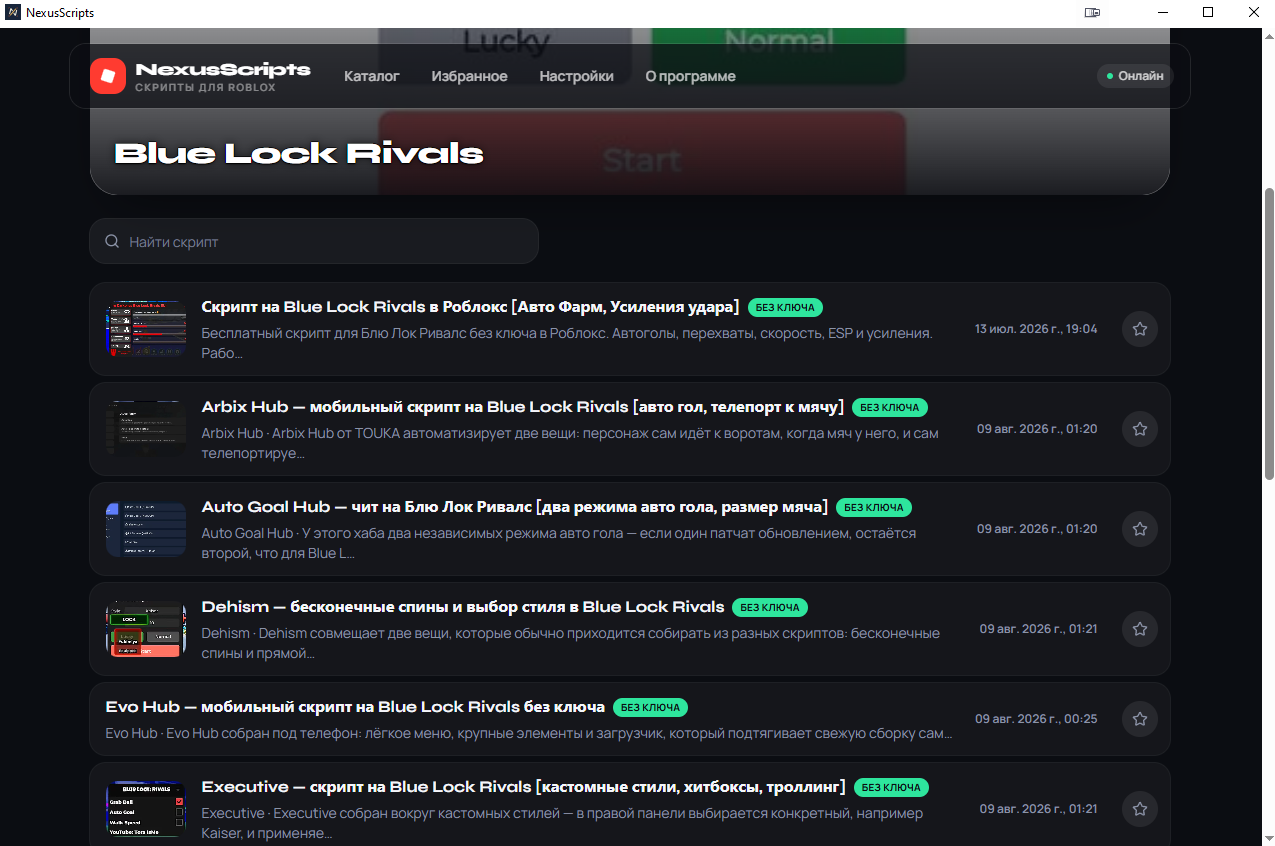The height and width of the screenshot is (846, 1275).
Task: Star the Arbix Hub script
Action: coord(1140,428)
